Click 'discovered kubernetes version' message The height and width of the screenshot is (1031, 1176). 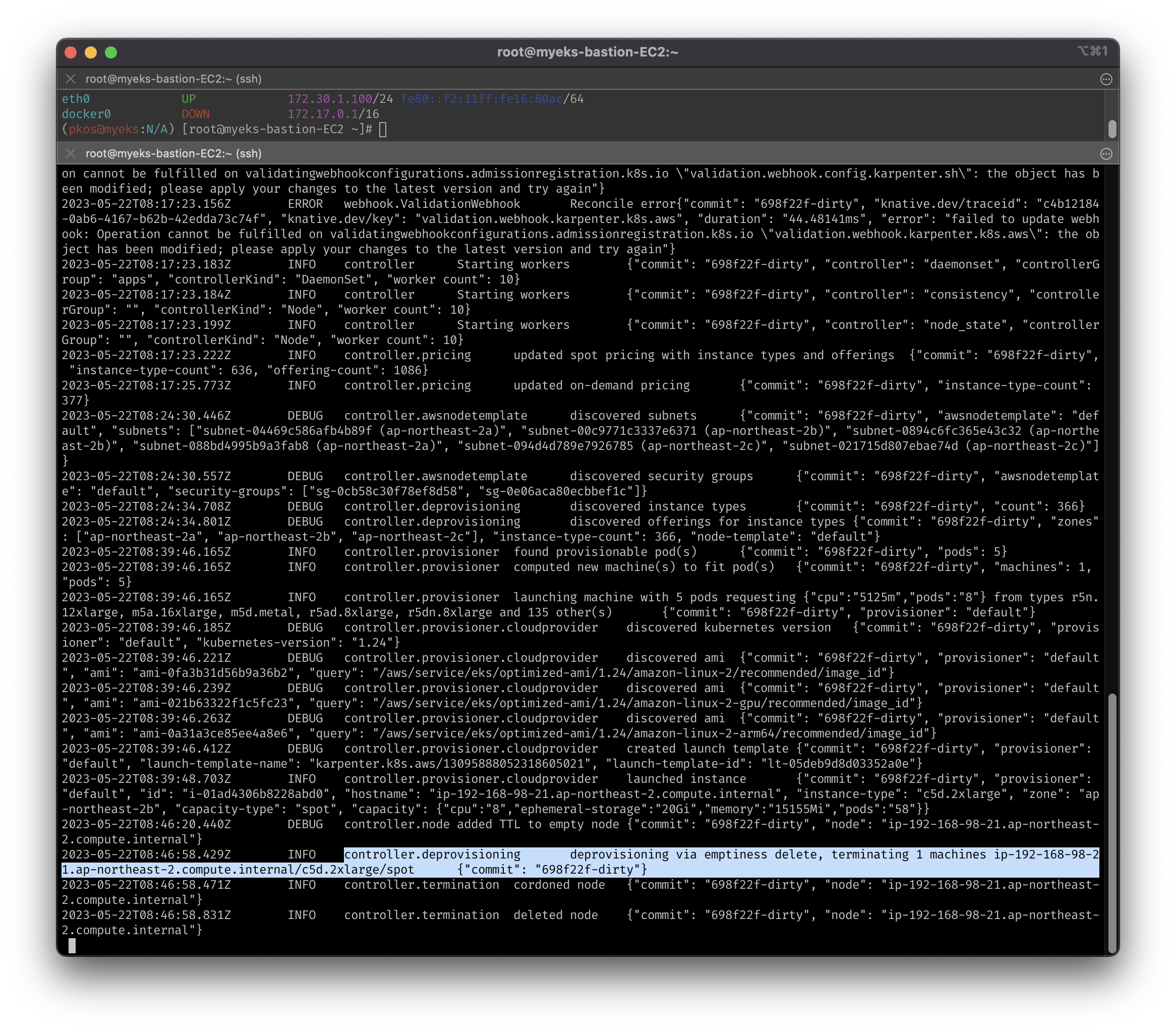tap(729, 627)
